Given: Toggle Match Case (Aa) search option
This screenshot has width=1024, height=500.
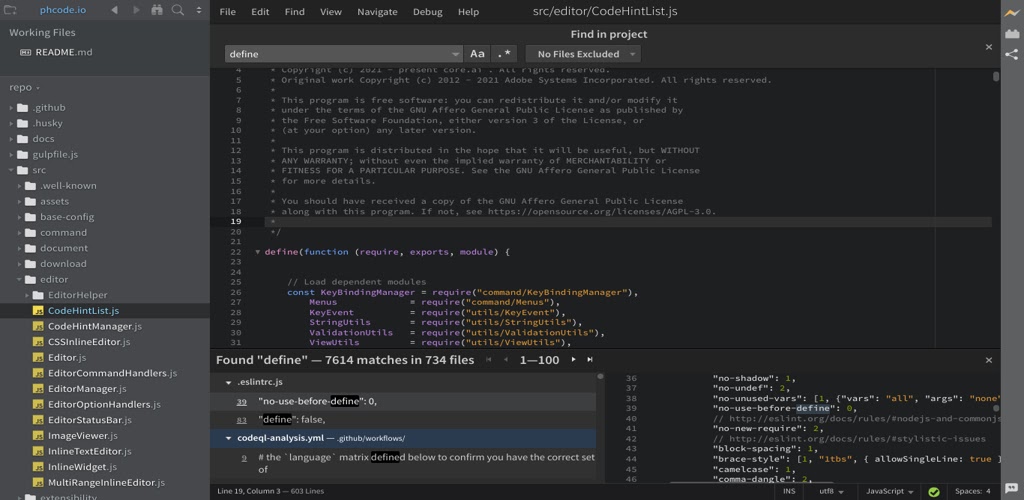Looking at the screenshot, I should click(x=477, y=54).
